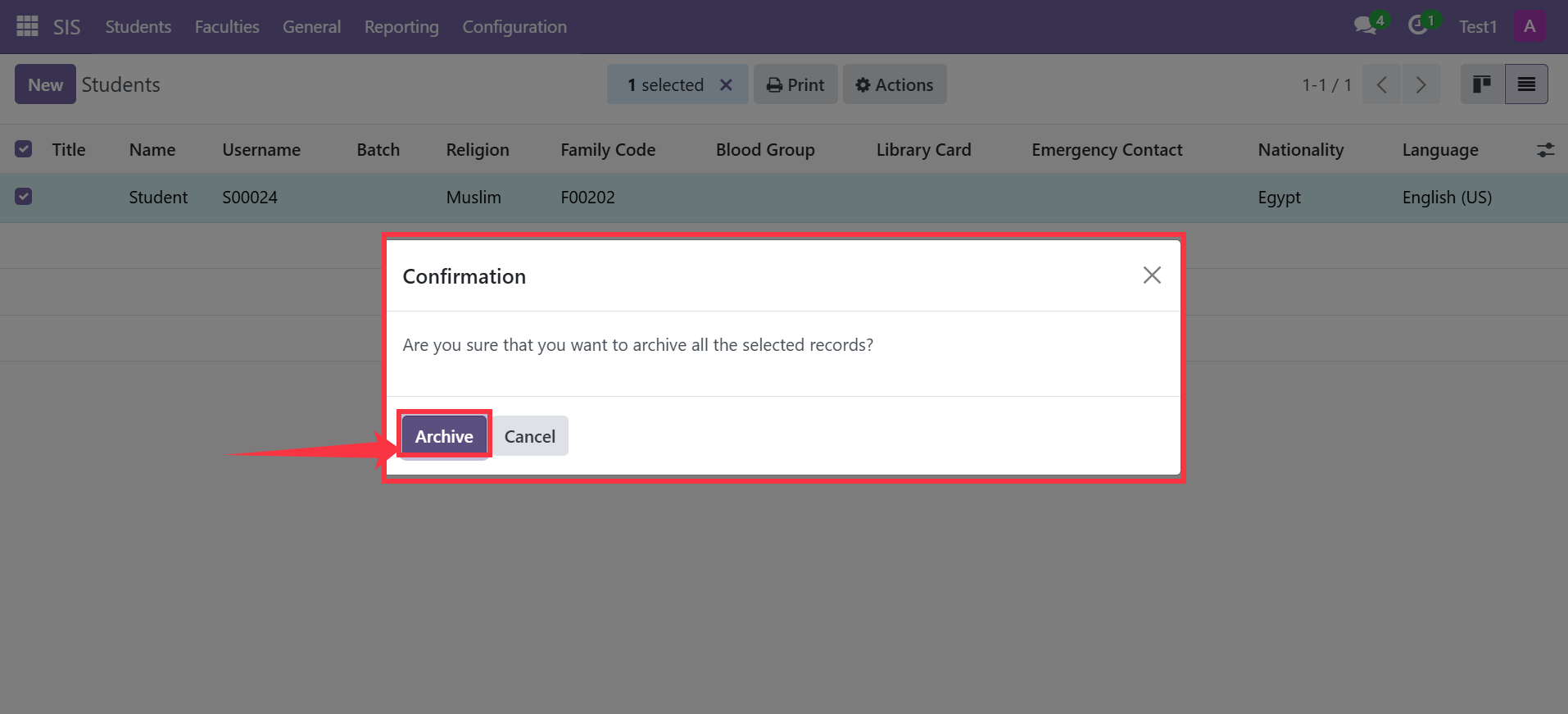The width and height of the screenshot is (1568, 714).
Task: Open optional columns adjust icon
Action: point(1545,150)
